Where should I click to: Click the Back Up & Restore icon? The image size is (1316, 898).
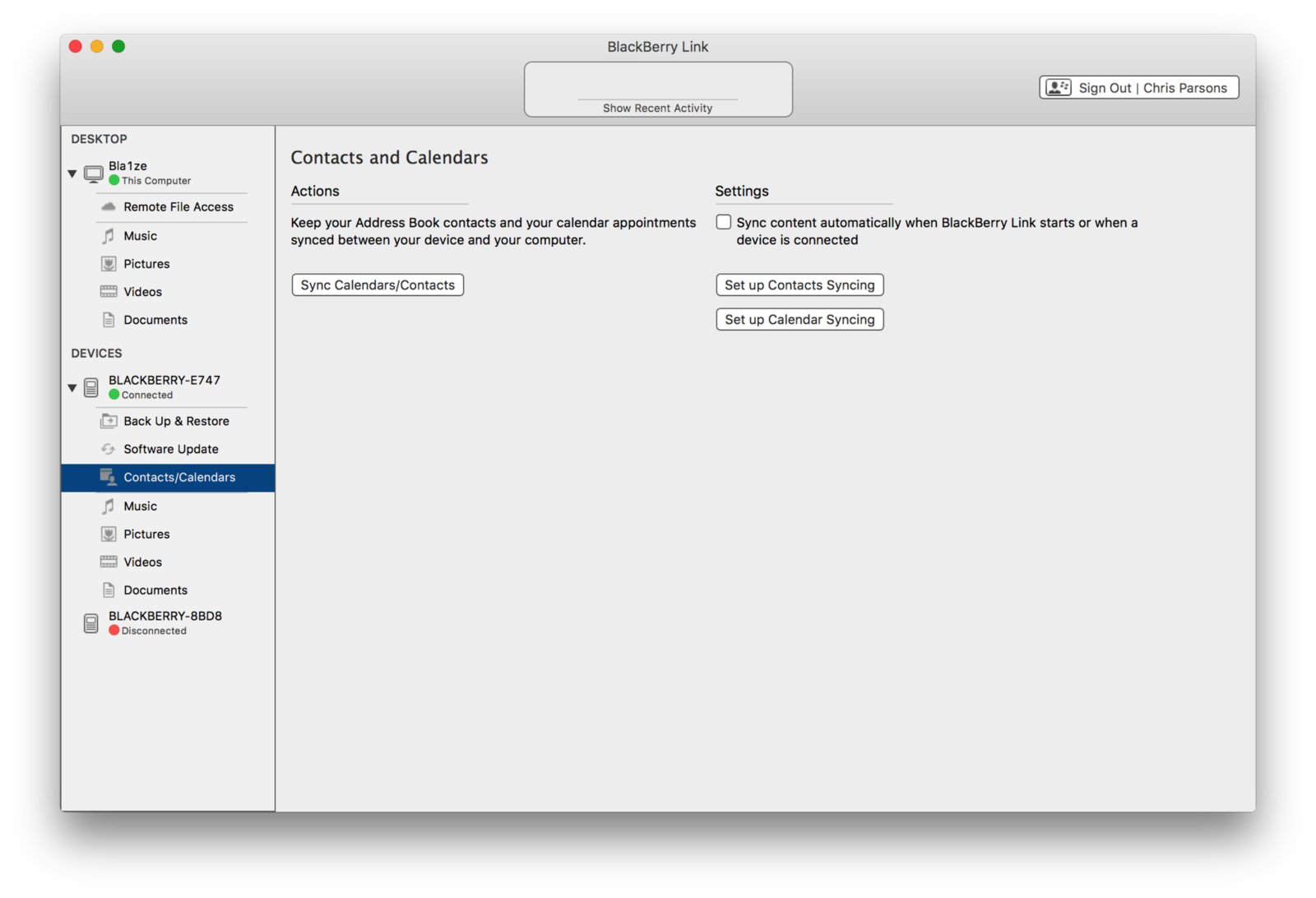pyautogui.click(x=108, y=421)
